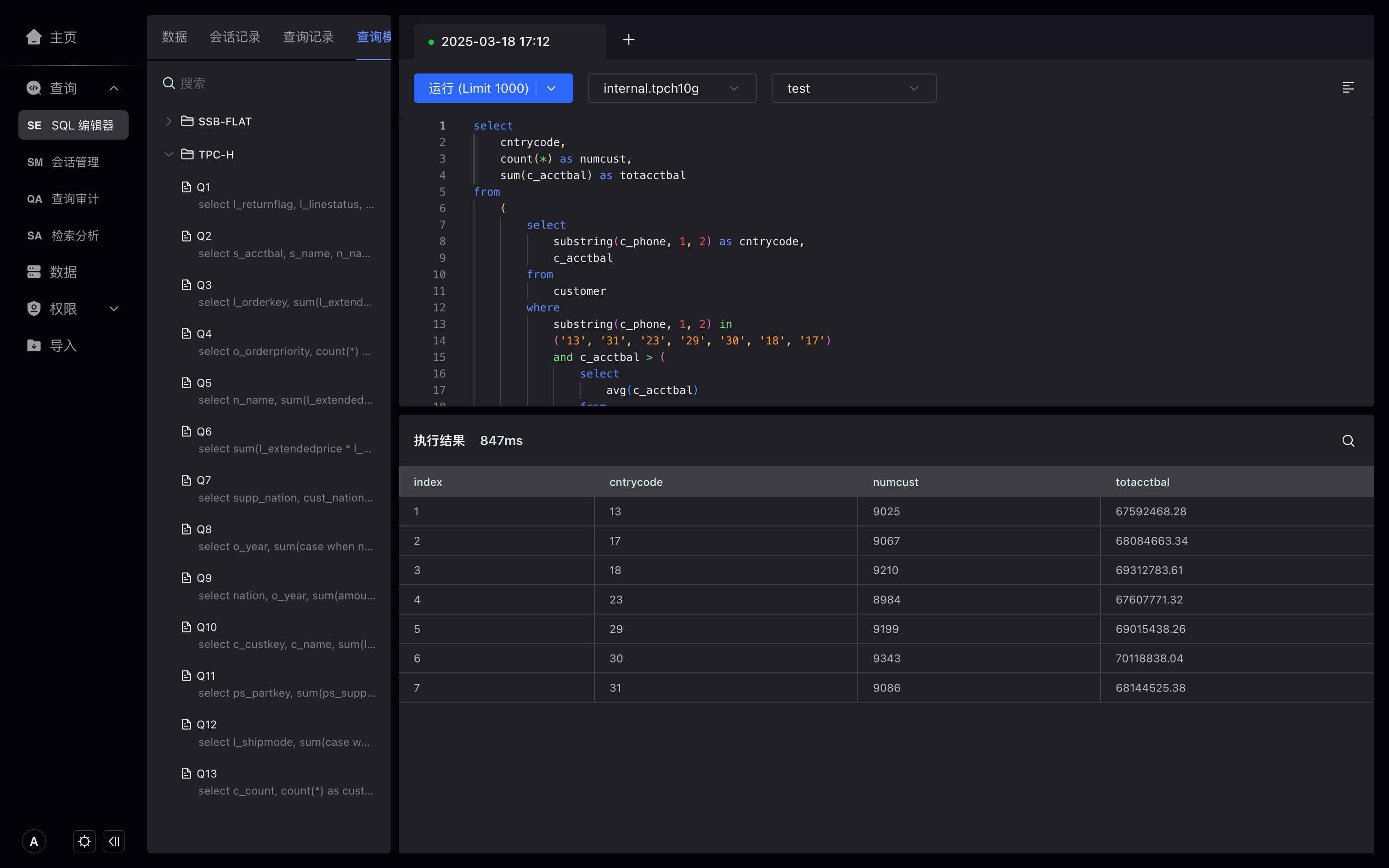Viewport: 1389px width, 868px height.
Task: Click cell value 67592468.28
Action: tap(1151, 512)
